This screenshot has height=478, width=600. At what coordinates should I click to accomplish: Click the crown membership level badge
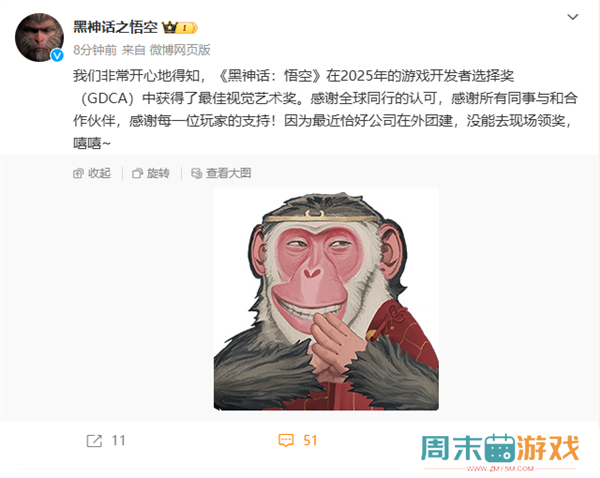pyautogui.click(x=179, y=28)
